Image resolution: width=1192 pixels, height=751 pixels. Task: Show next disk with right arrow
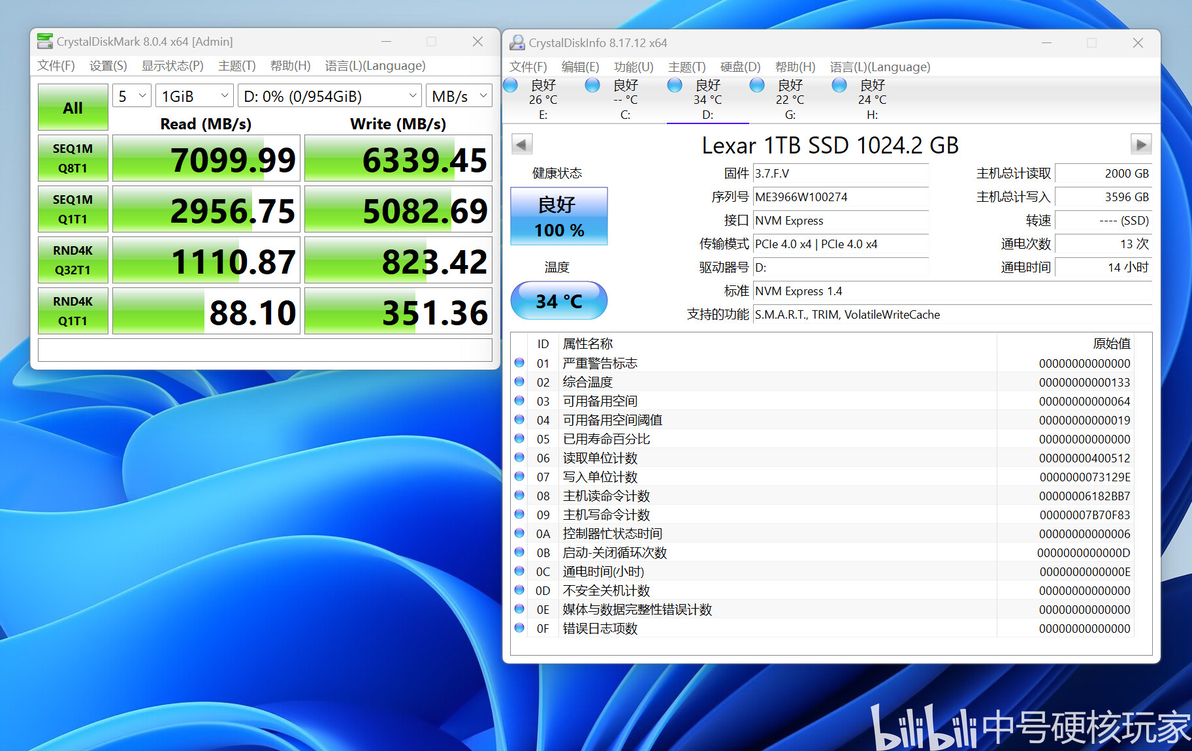coord(1140,144)
